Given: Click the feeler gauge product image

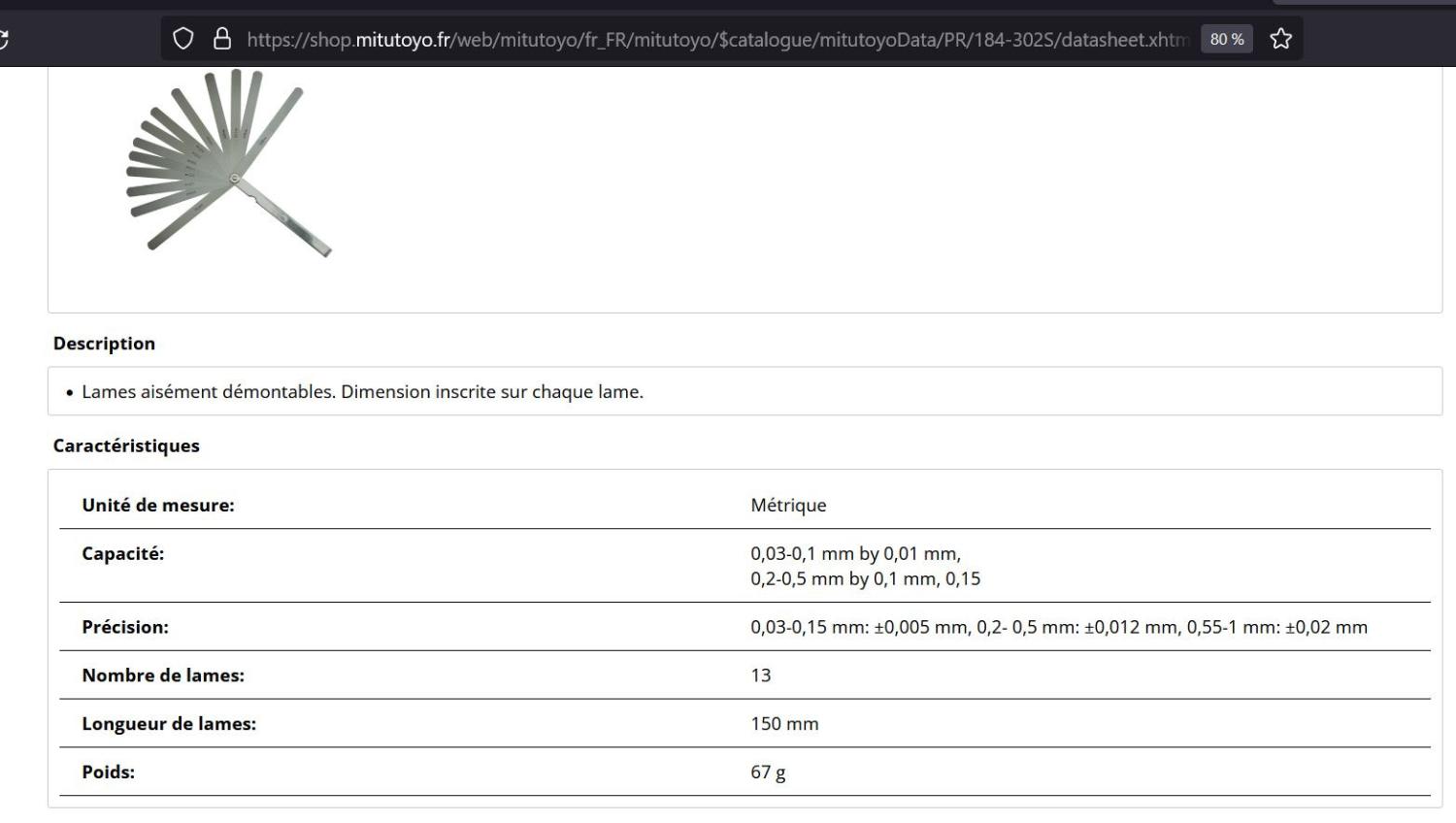Looking at the screenshot, I should [x=229, y=167].
